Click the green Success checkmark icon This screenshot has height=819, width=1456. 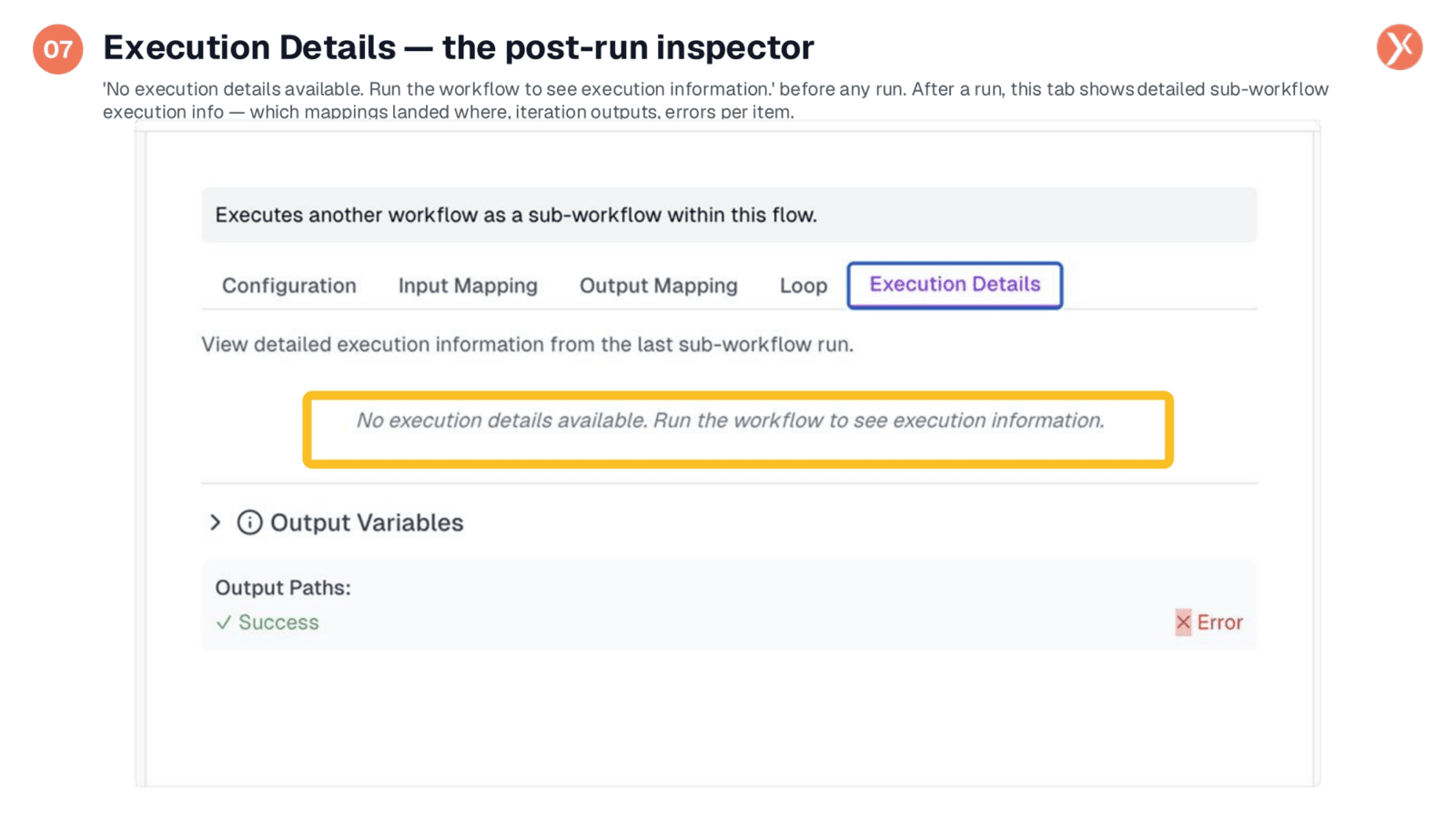224,622
